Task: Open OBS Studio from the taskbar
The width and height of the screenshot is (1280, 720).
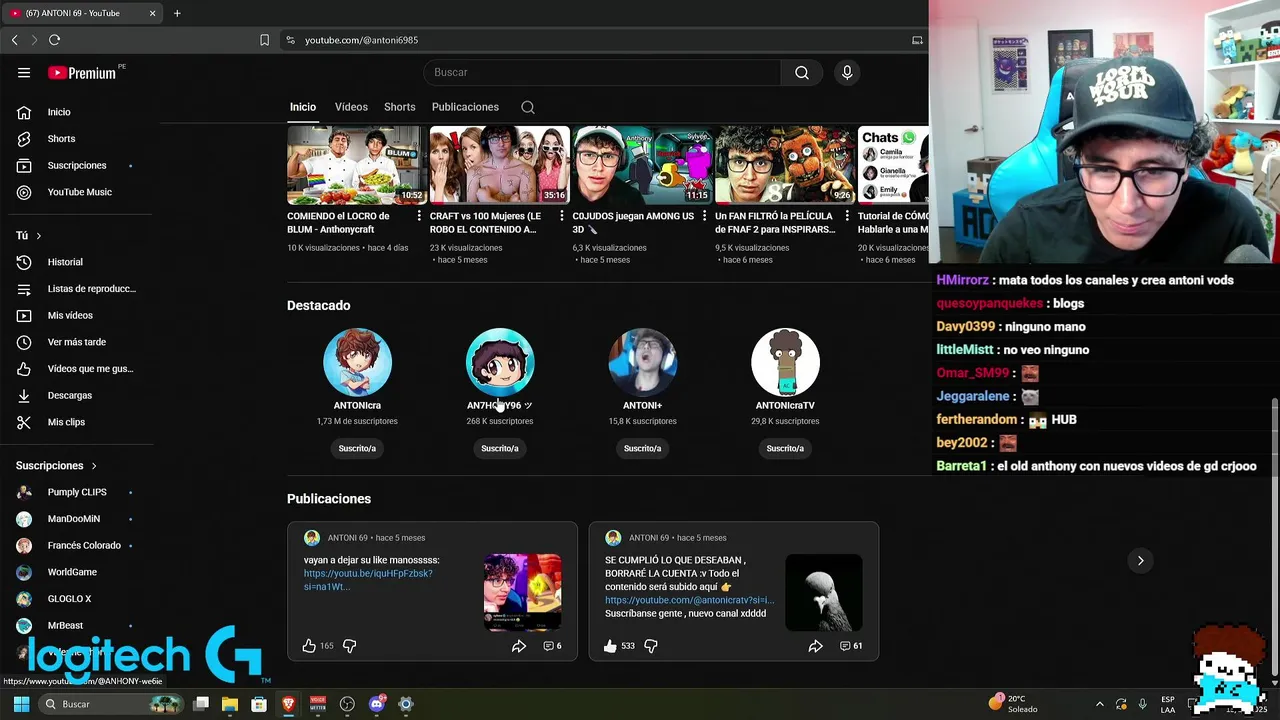Action: (347, 704)
